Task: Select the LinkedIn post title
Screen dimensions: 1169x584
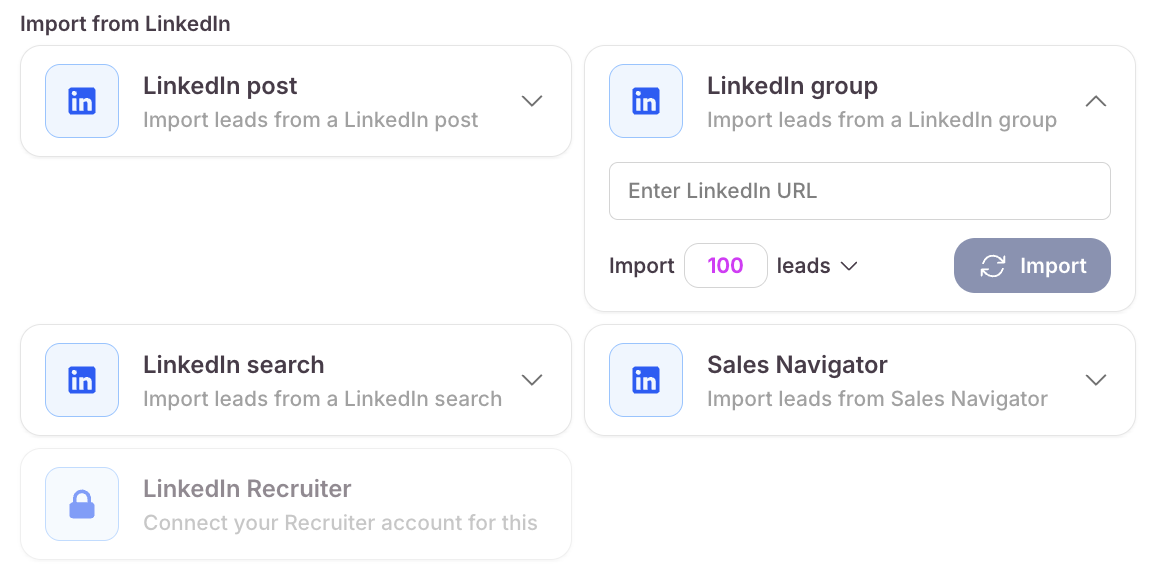Action: tap(220, 86)
